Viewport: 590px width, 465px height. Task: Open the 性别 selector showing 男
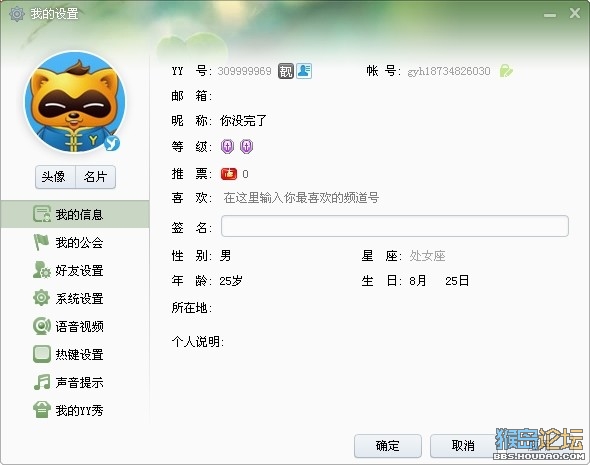[x=226, y=256]
